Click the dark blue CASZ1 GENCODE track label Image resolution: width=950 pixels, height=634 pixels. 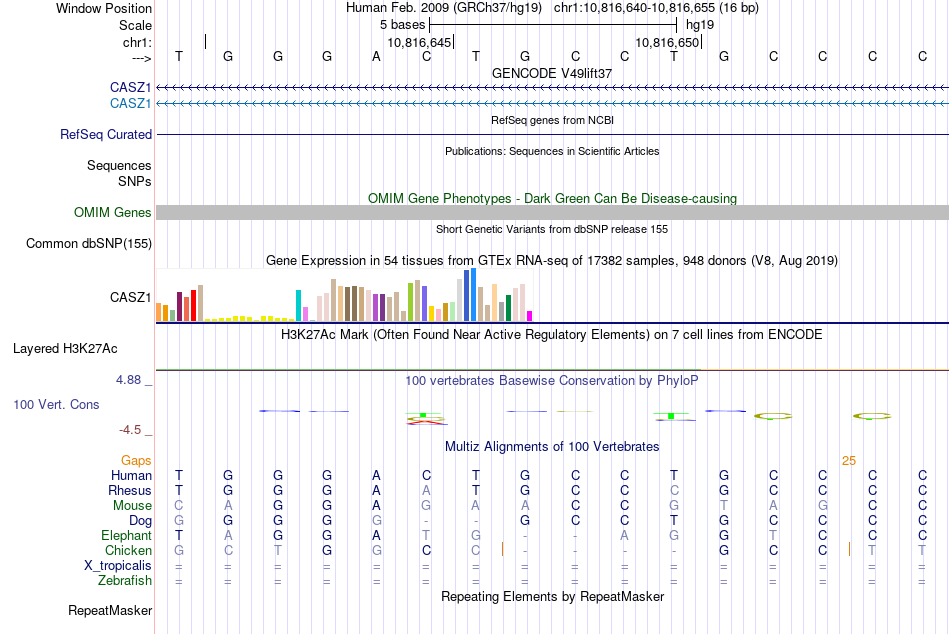click(x=130, y=87)
